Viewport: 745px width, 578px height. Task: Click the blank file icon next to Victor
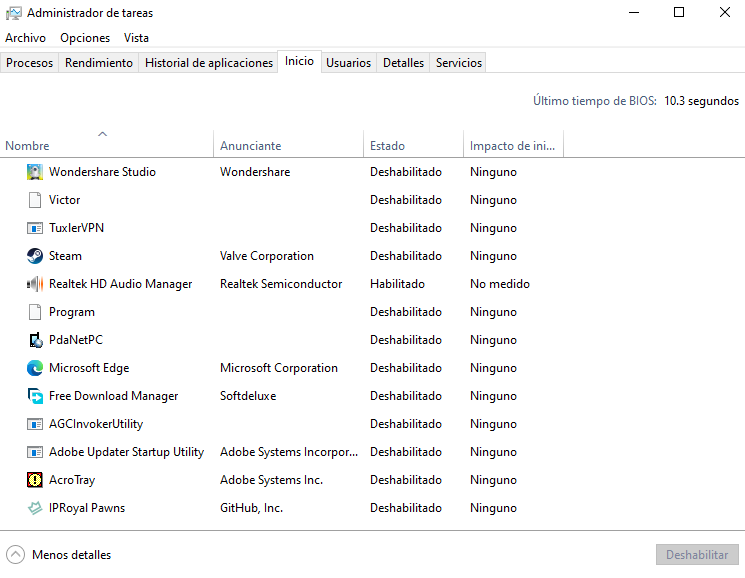click(x=35, y=200)
